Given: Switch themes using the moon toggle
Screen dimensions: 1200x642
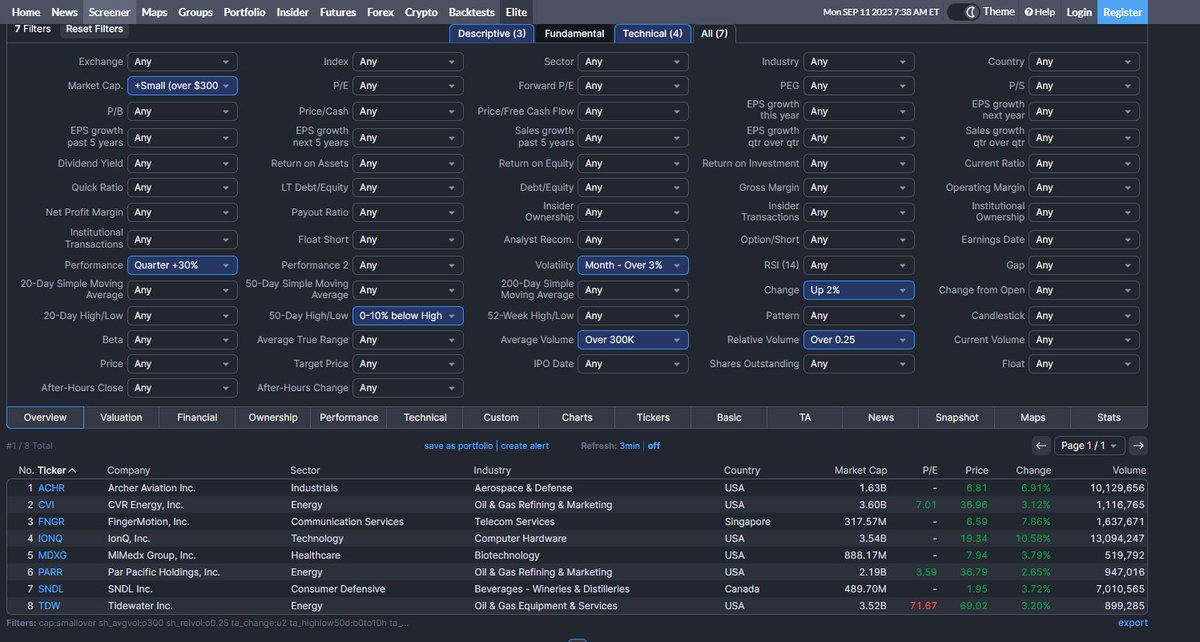Looking at the screenshot, I should coord(970,12).
